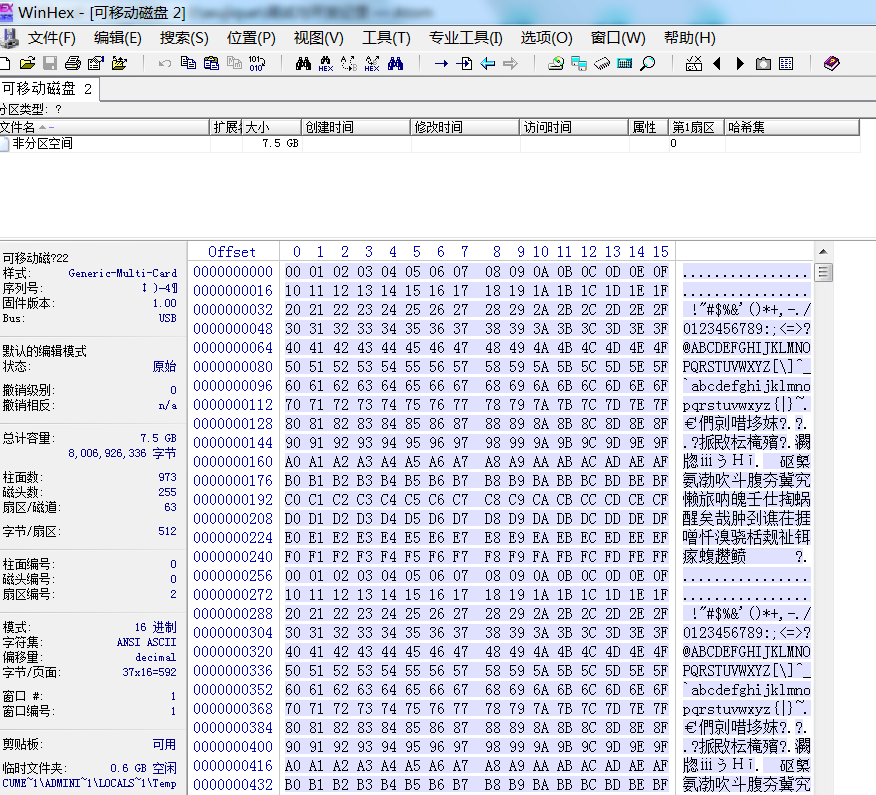Image resolution: width=876 pixels, height=795 pixels.
Task: Click the C:\ drive check icon
Action: click(694, 63)
